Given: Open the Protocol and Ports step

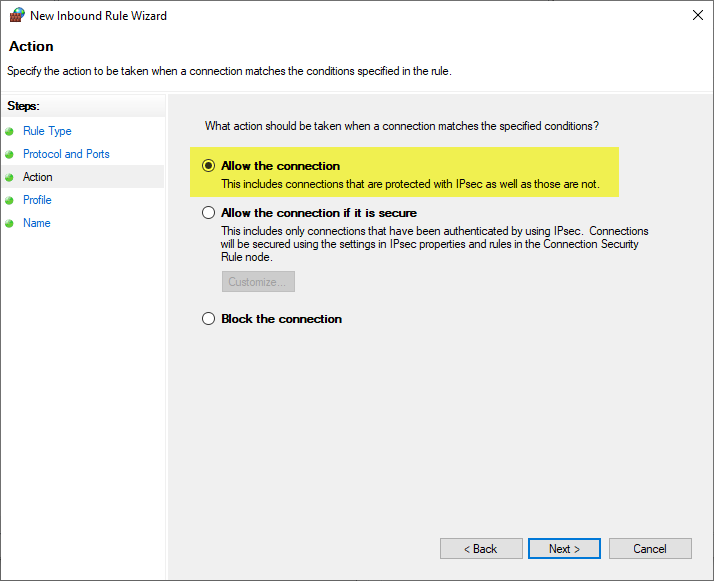Looking at the screenshot, I should click(x=66, y=154).
